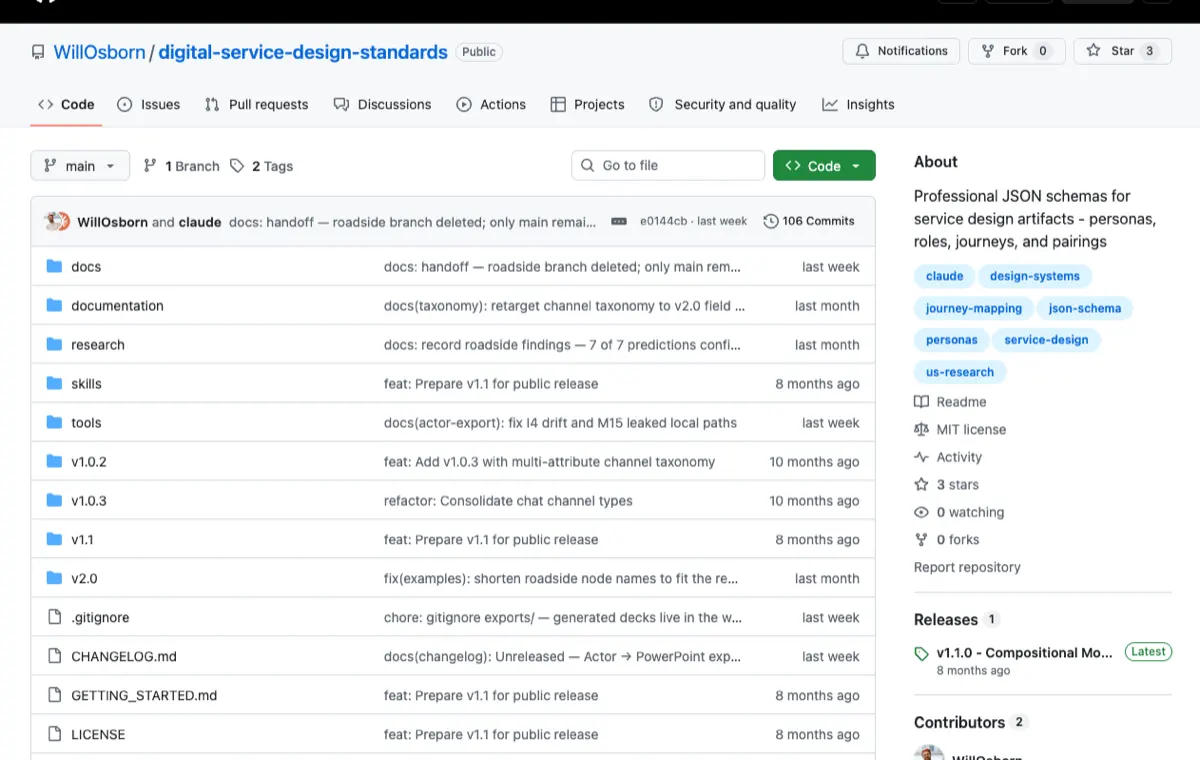
Task: Click the branch icon beside 1 Branch
Action: tap(150, 166)
